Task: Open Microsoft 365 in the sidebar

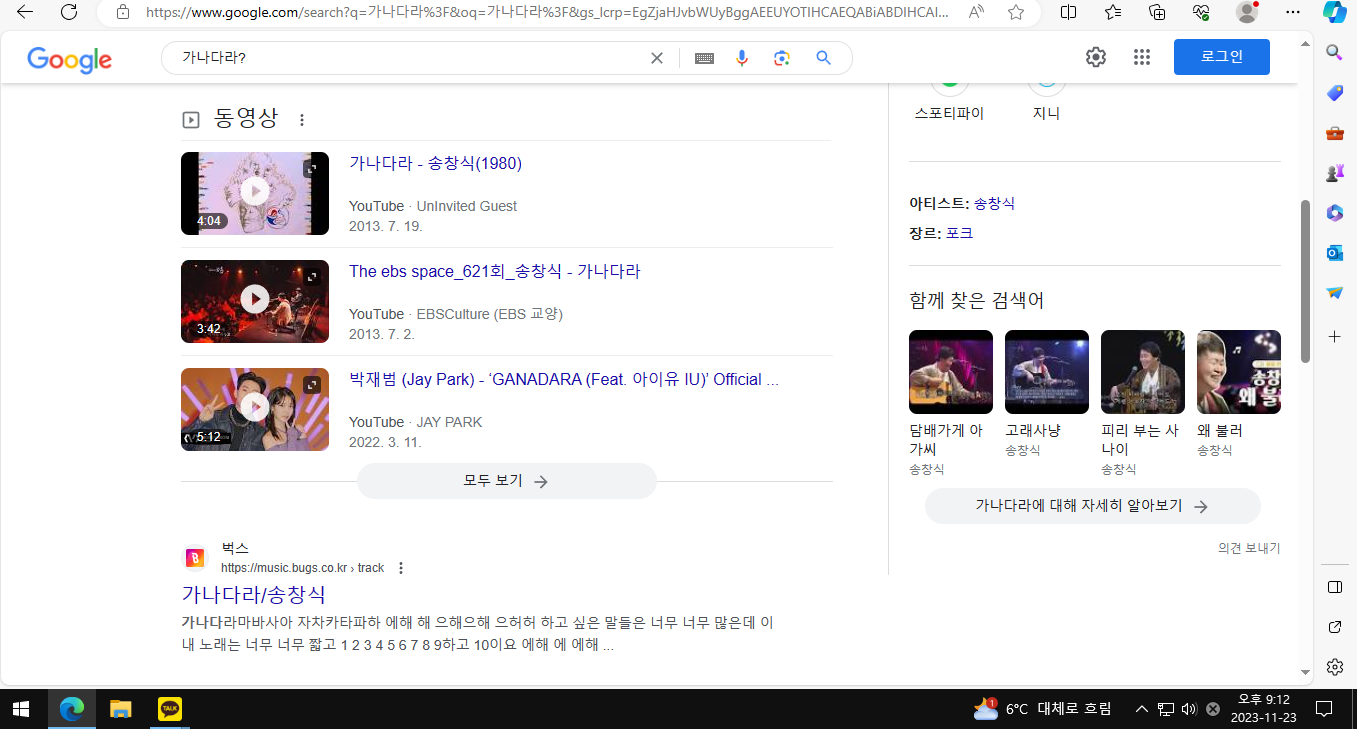Action: 1334,213
